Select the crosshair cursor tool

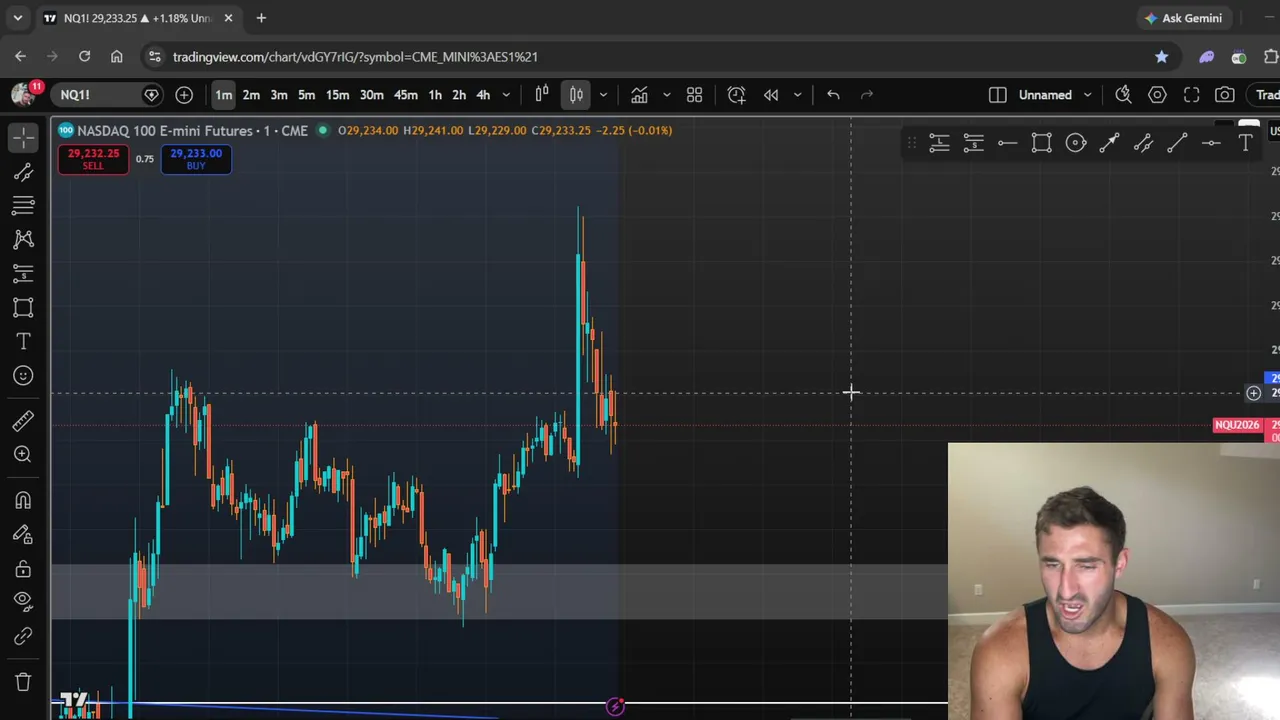click(23, 138)
